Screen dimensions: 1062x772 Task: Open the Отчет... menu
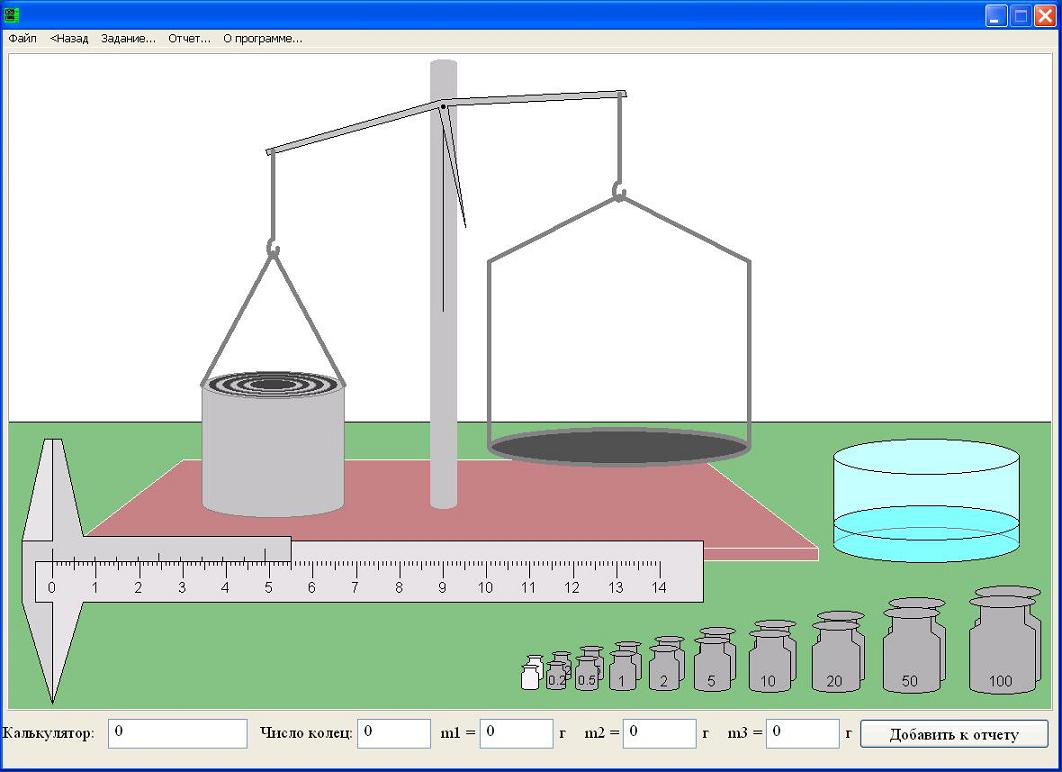[x=189, y=39]
